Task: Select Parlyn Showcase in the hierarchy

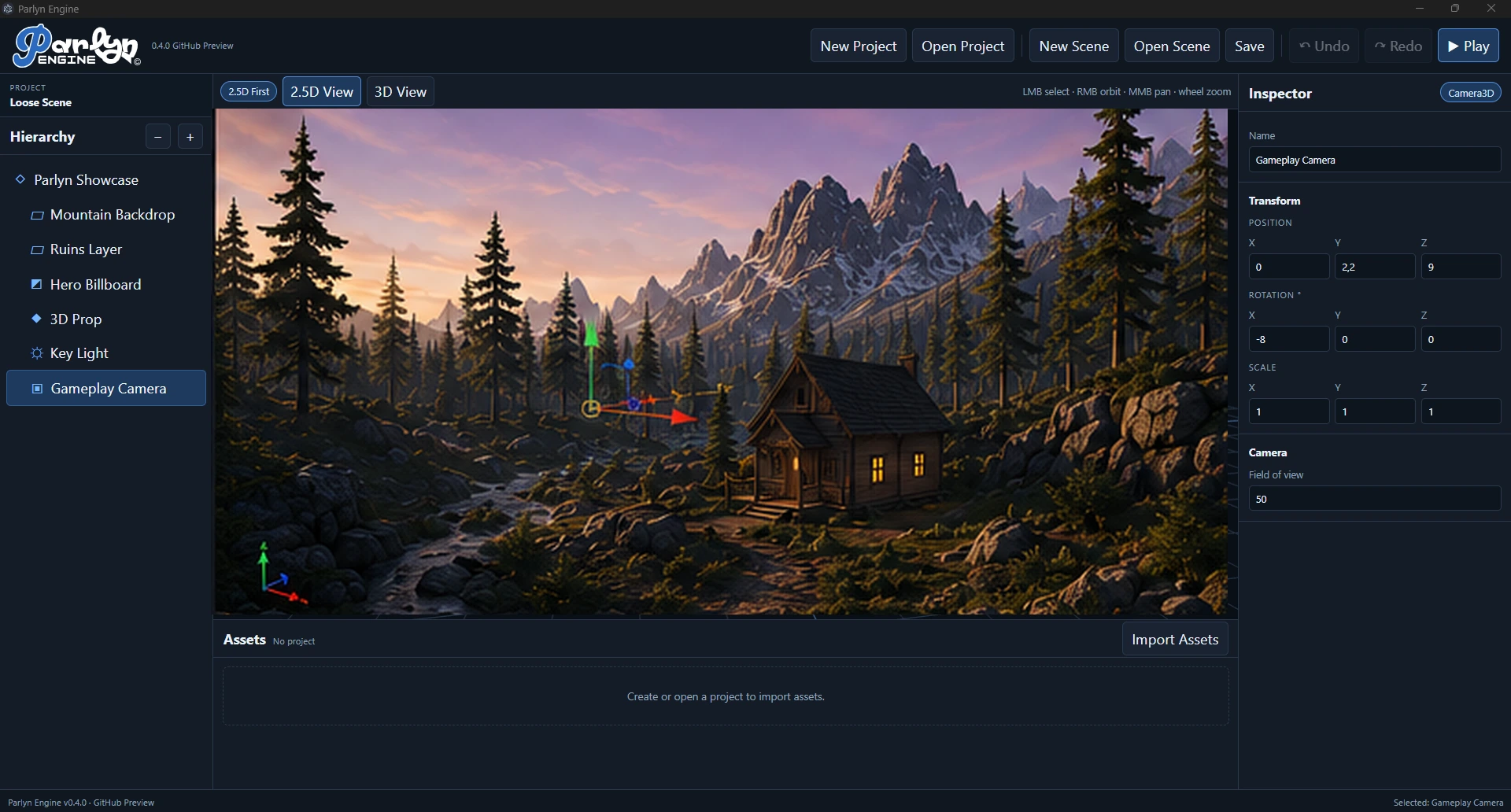Action: tap(106, 180)
